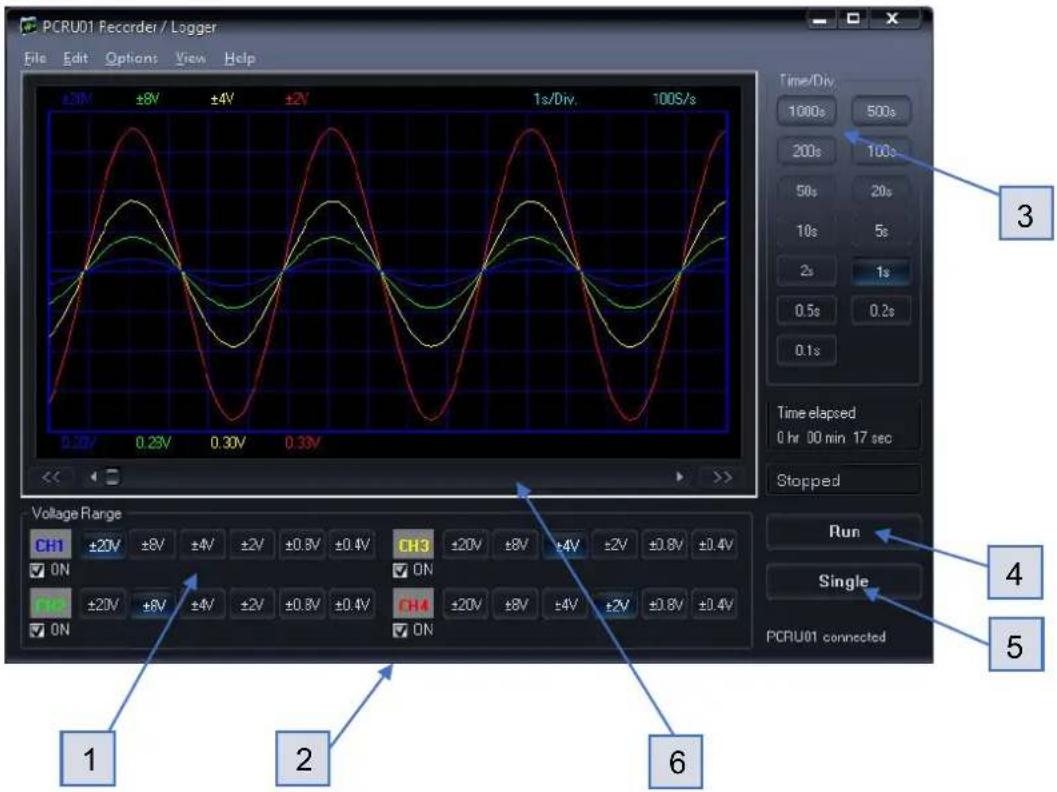Choose ±8V for channel CH3

click(x=516, y=545)
